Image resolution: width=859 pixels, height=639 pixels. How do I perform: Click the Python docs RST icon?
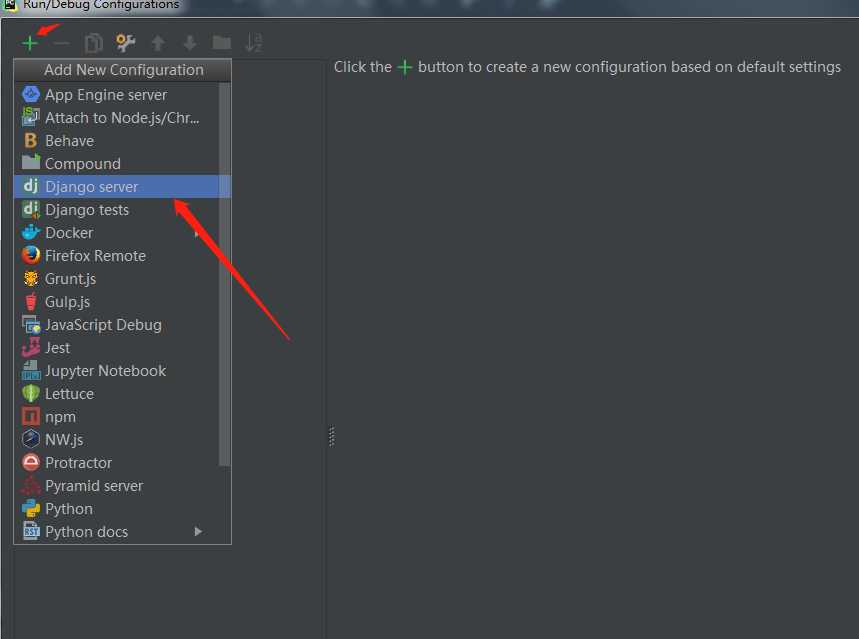(x=31, y=531)
